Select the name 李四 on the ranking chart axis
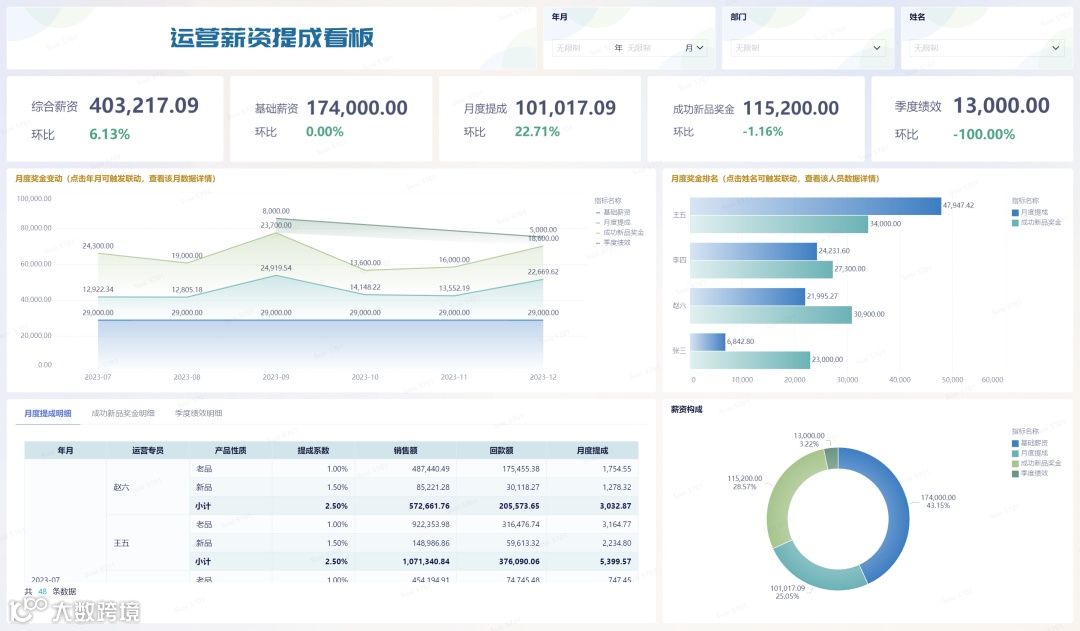This screenshot has width=1080, height=631. pos(679,260)
